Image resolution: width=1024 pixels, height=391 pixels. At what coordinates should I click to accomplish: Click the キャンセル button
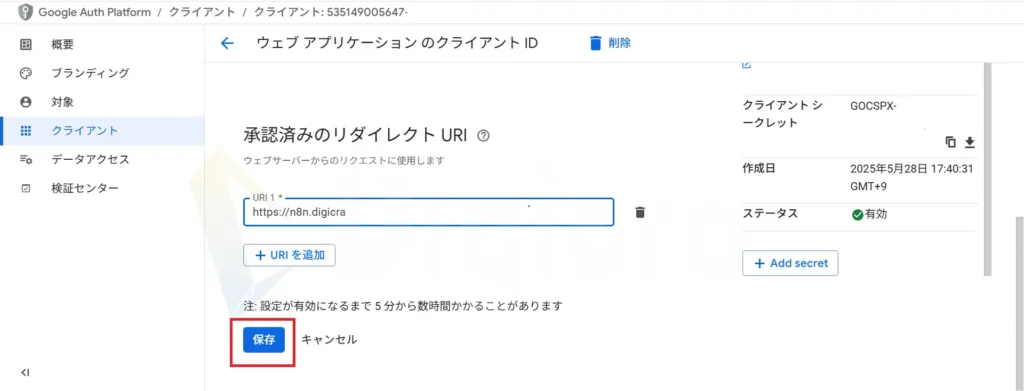(329, 339)
